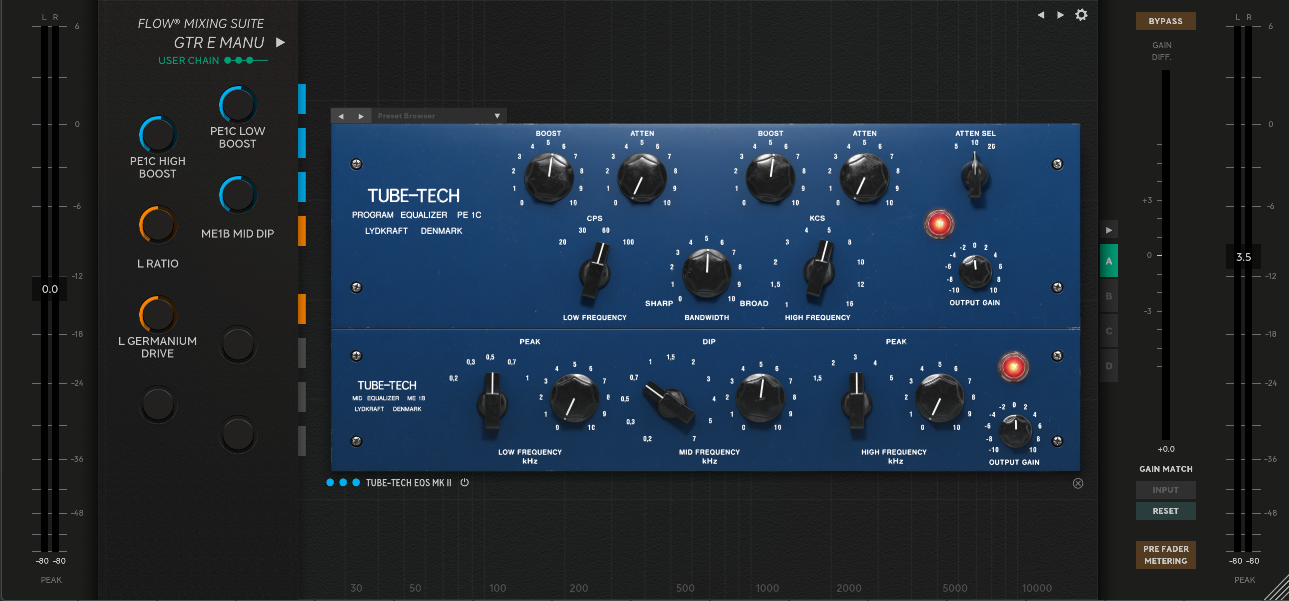
Task: Click the PE 1C high frequency BOOST knob
Action: (770, 179)
